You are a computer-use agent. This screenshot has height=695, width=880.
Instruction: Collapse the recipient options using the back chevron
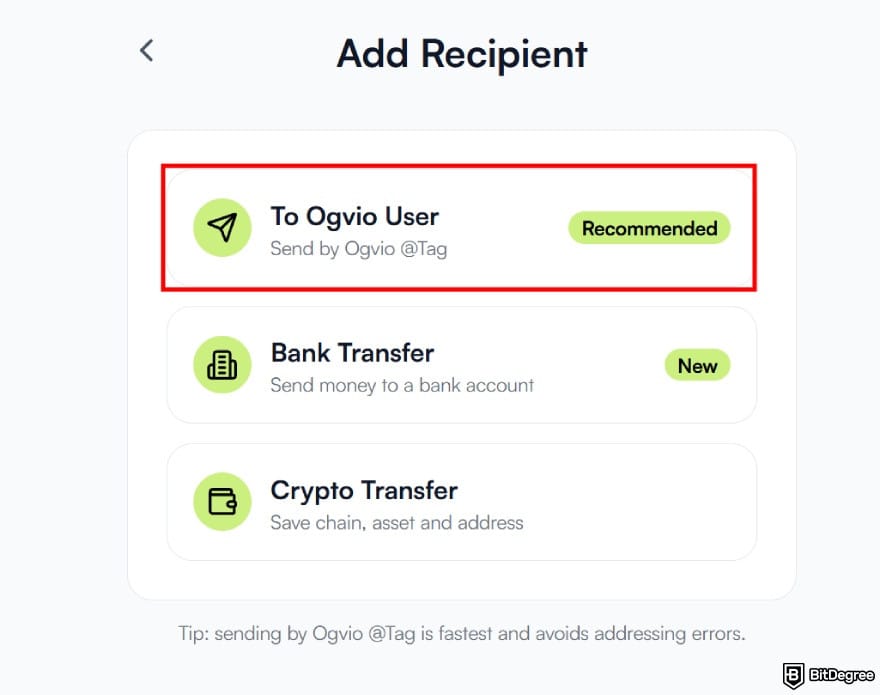(x=146, y=49)
